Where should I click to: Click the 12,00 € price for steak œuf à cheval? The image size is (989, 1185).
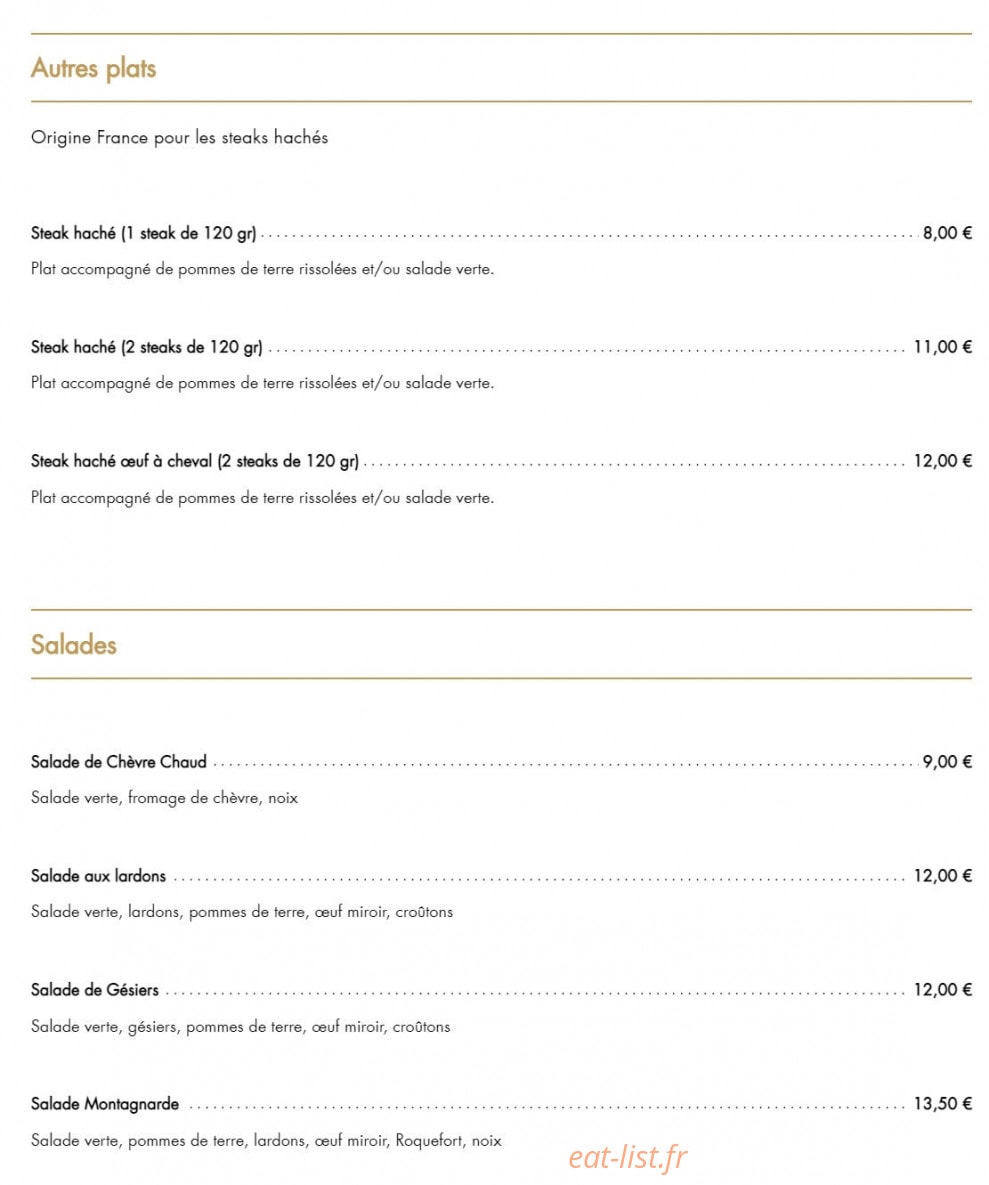(x=943, y=462)
